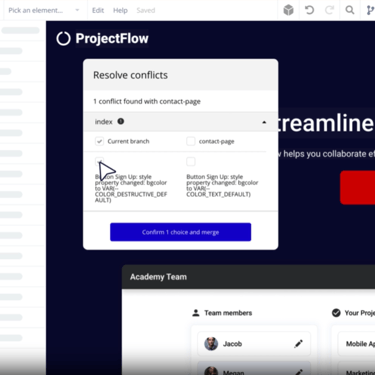
Task: Click the COLOR_TEXT_DEFAULT change description
Action: (222, 185)
